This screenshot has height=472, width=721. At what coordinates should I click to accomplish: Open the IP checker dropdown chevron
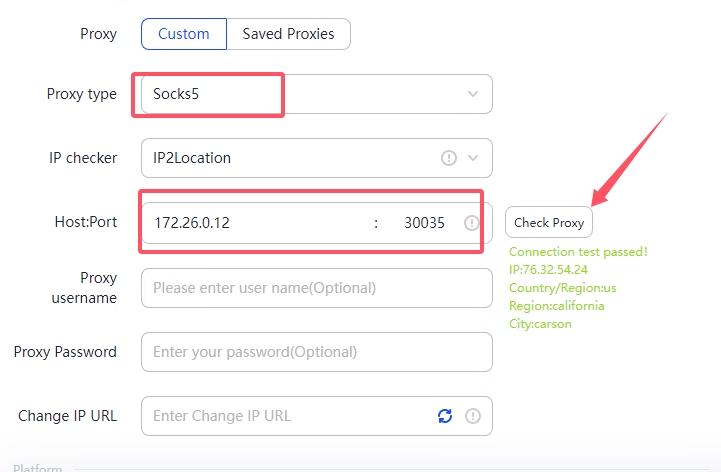coord(473,158)
